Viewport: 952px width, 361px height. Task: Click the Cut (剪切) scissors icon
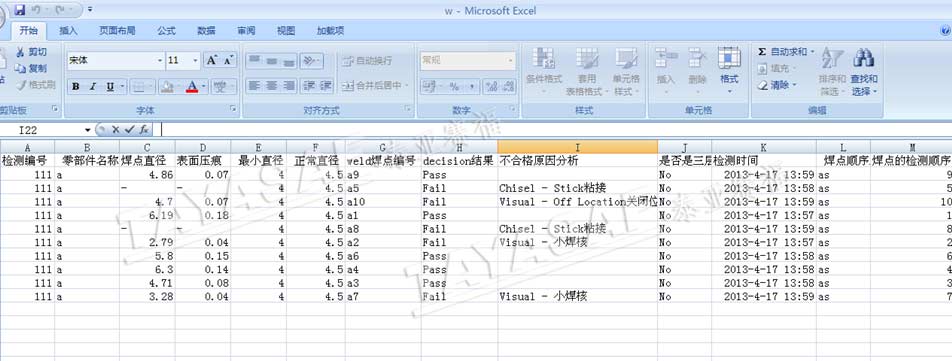pyautogui.click(x=20, y=52)
